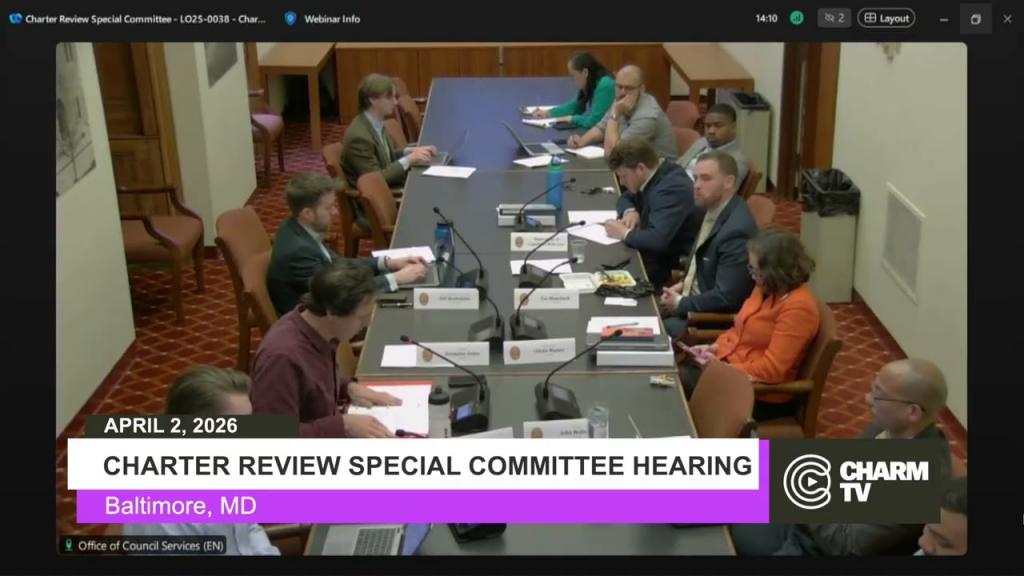Image resolution: width=1024 pixels, height=576 pixels.
Task: Open the Webinar Info shield icon
Action: click(x=291, y=18)
